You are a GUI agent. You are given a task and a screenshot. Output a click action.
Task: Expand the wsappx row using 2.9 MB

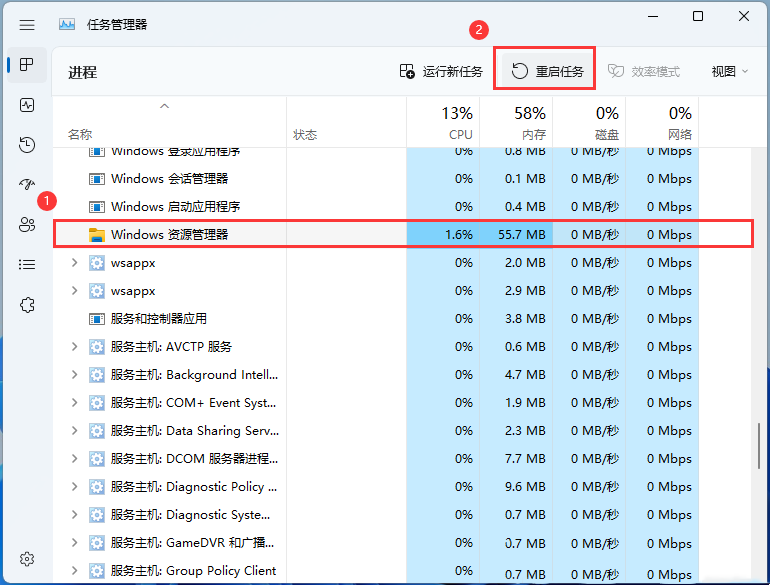[75, 291]
